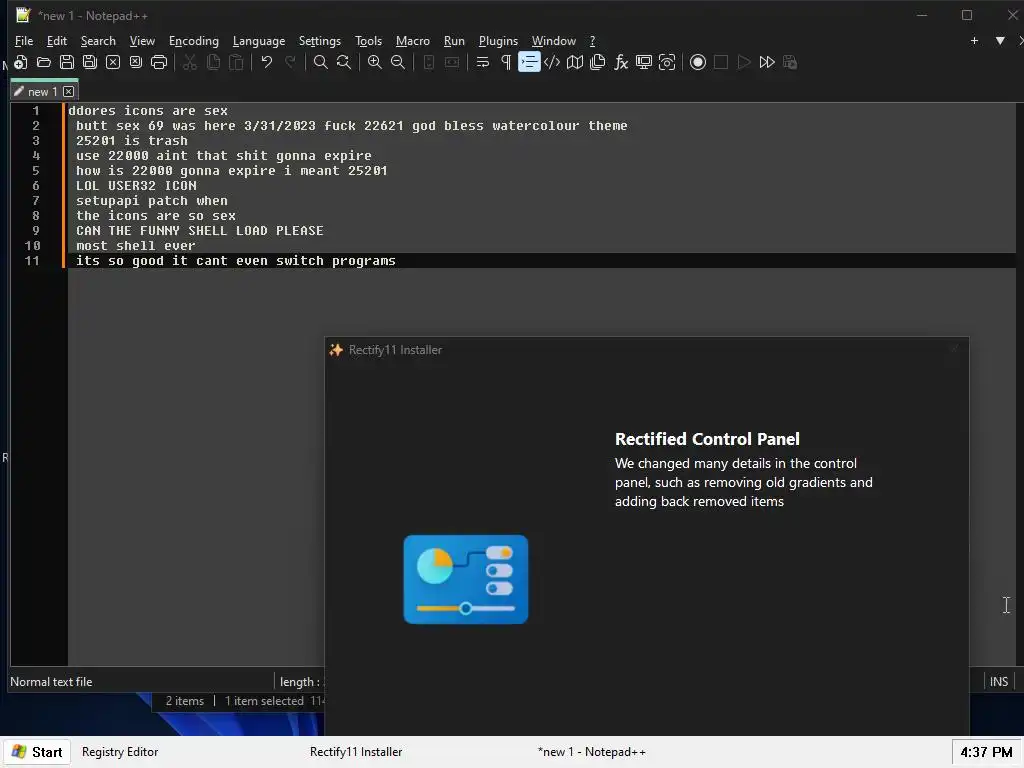
Task: Click the user-defined language code icon
Action: 552,62
